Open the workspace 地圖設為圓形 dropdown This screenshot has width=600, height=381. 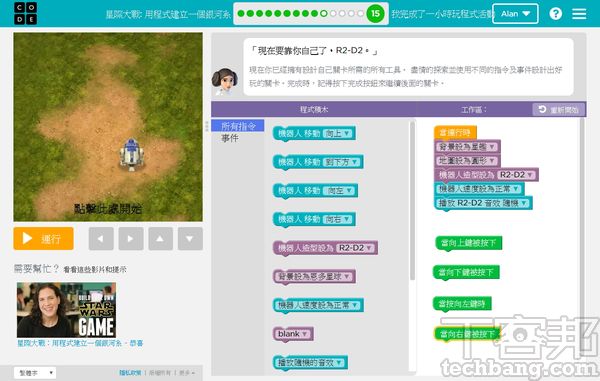coord(467,161)
